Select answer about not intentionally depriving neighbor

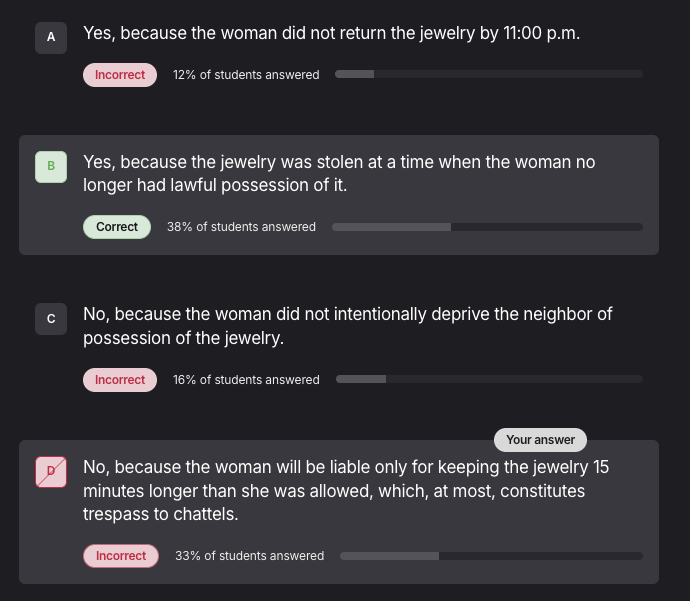(347, 326)
